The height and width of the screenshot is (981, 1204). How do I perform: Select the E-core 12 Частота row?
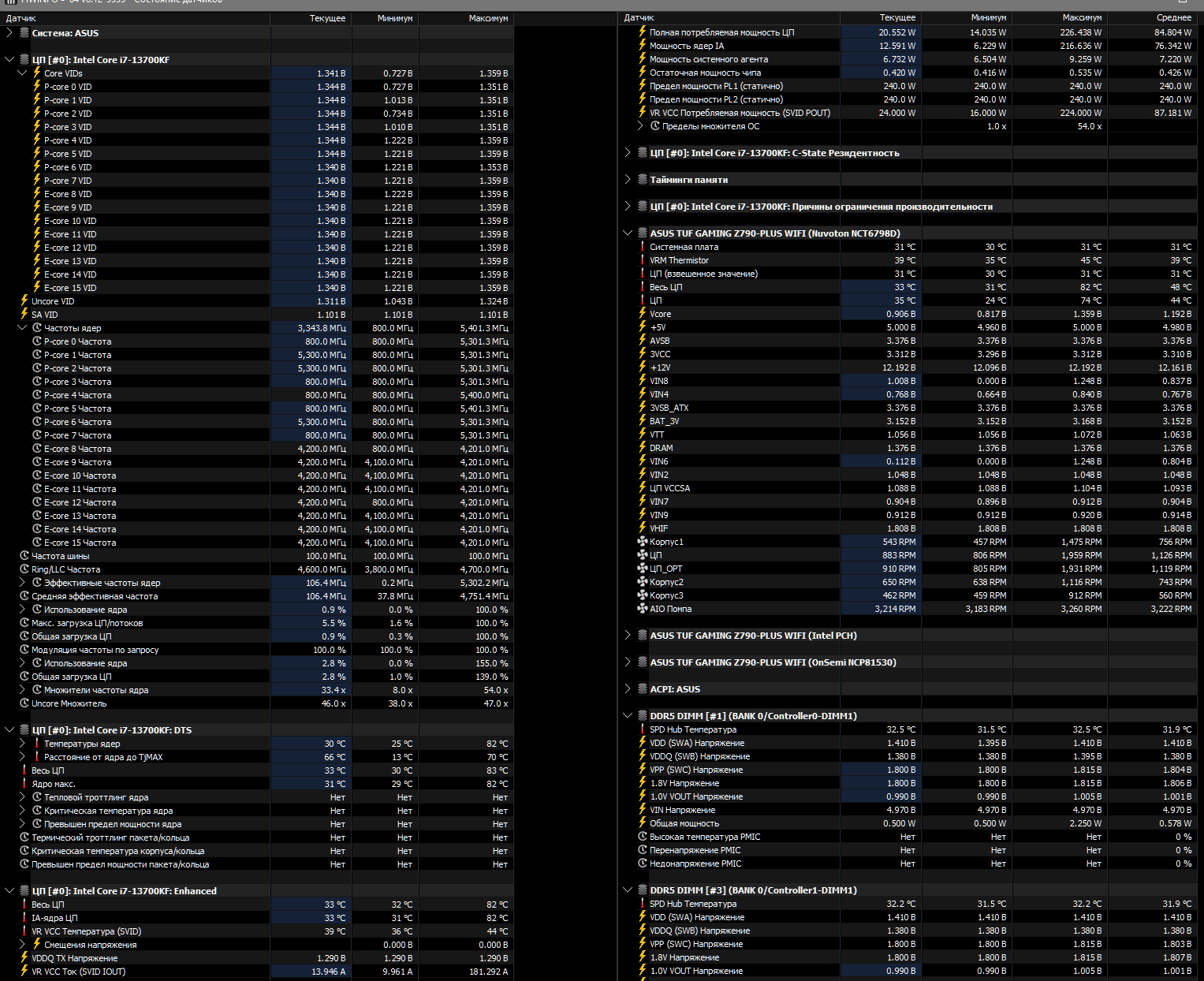[257, 502]
